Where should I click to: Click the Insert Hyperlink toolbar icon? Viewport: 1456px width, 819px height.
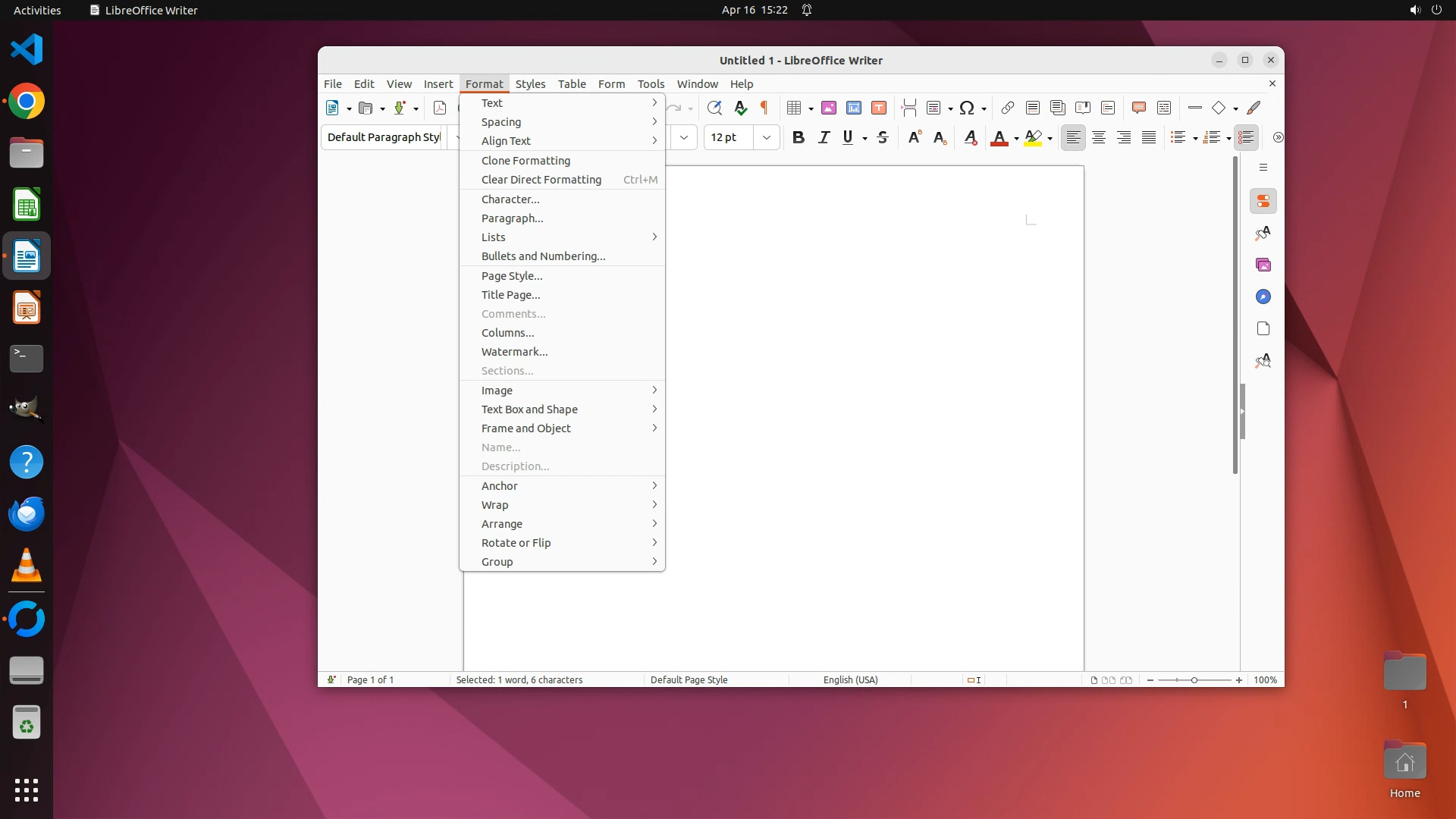click(x=1007, y=108)
